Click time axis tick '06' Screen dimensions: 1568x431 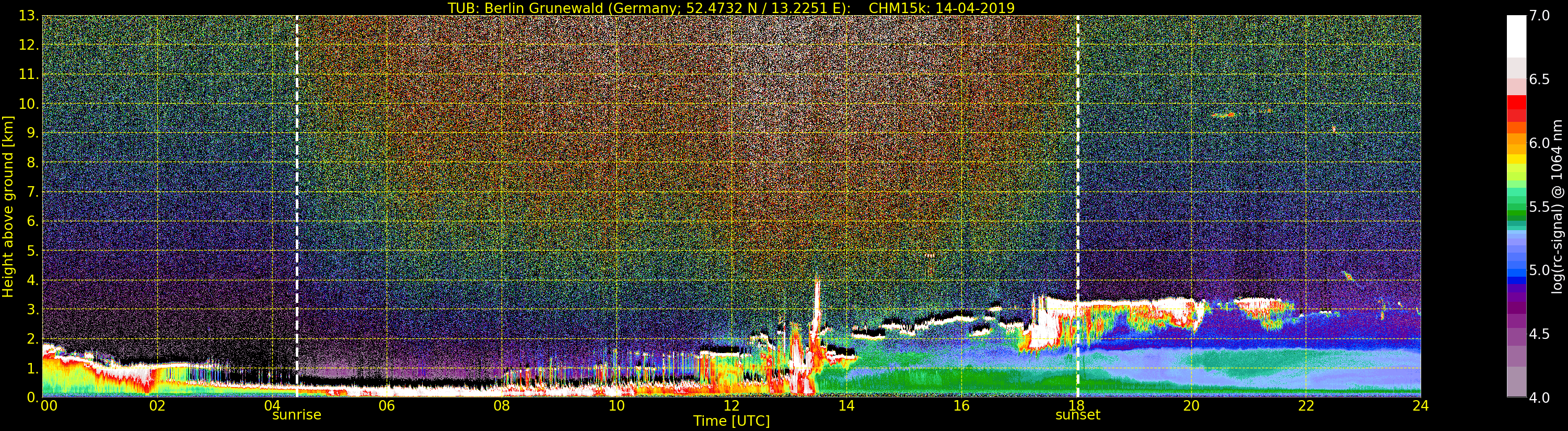387,405
